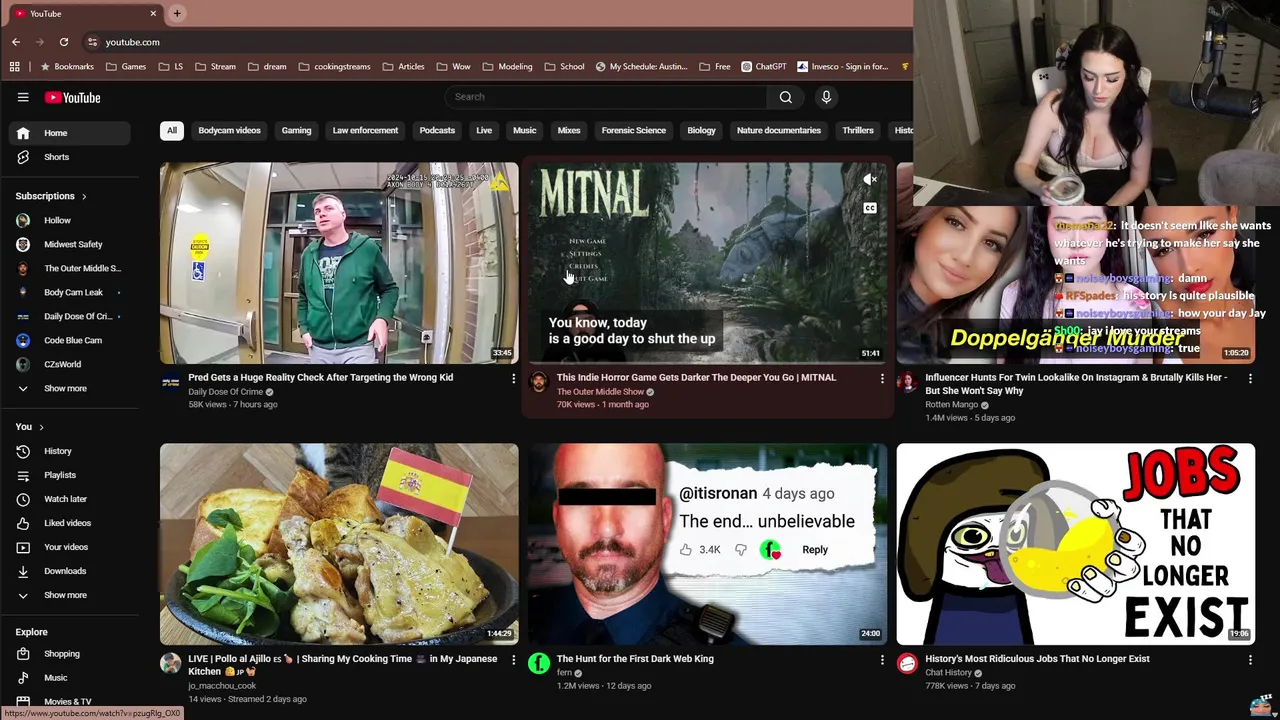Open Watch later in the sidebar

click(x=69, y=499)
